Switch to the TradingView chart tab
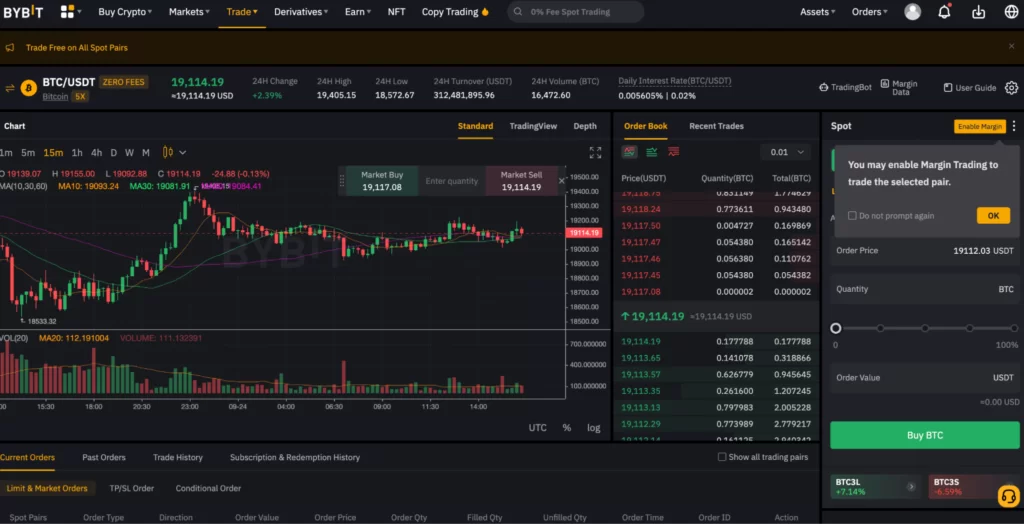 pos(533,126)
